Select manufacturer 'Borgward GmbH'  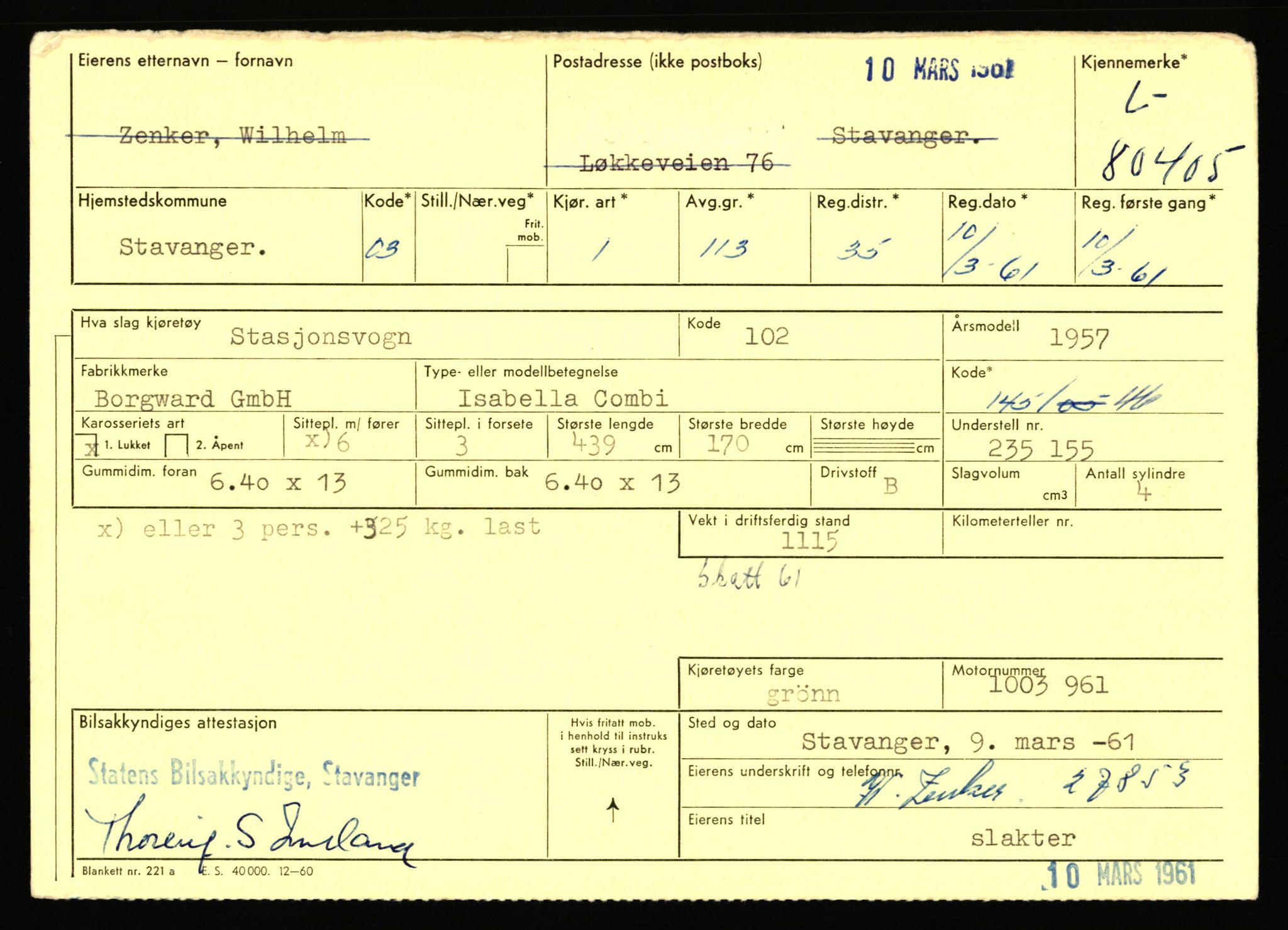point(193,399)
